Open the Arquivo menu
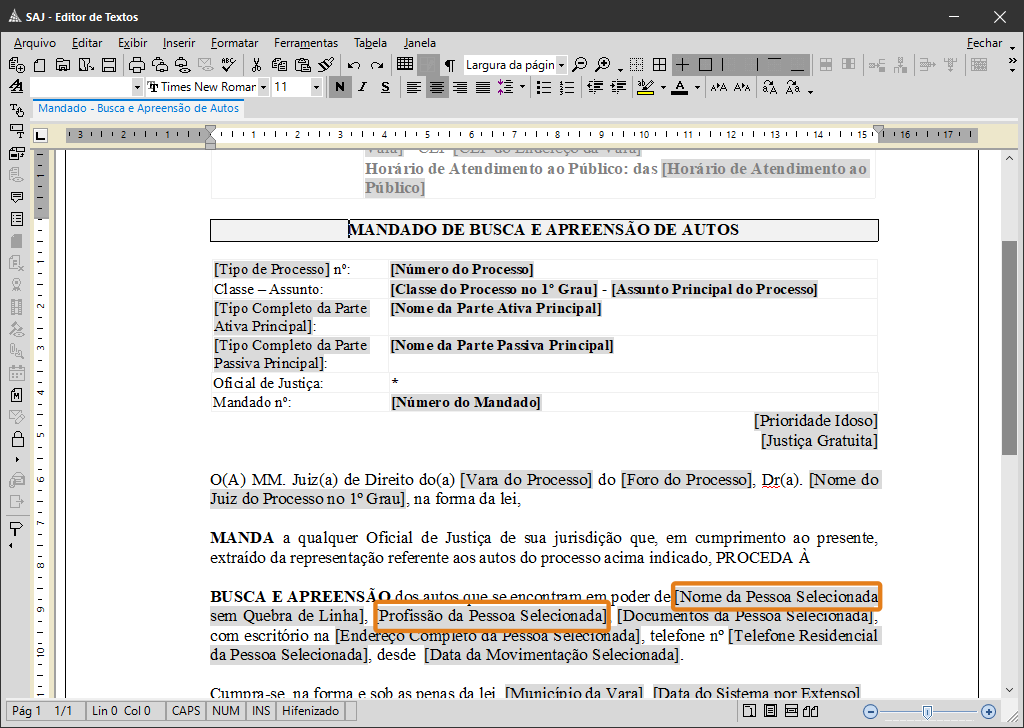Screen dimensions: 1024x728 (x=35, y=43)
